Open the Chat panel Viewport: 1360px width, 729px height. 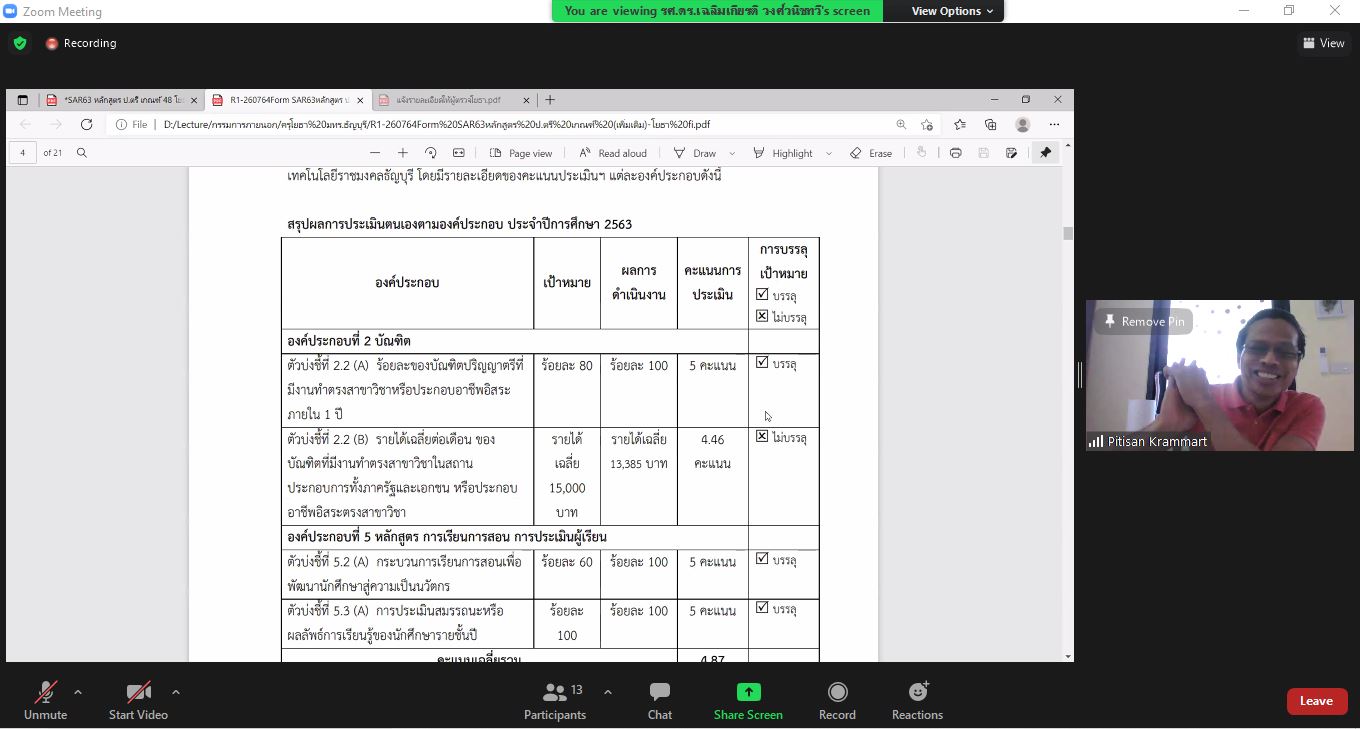coord(660,701)
